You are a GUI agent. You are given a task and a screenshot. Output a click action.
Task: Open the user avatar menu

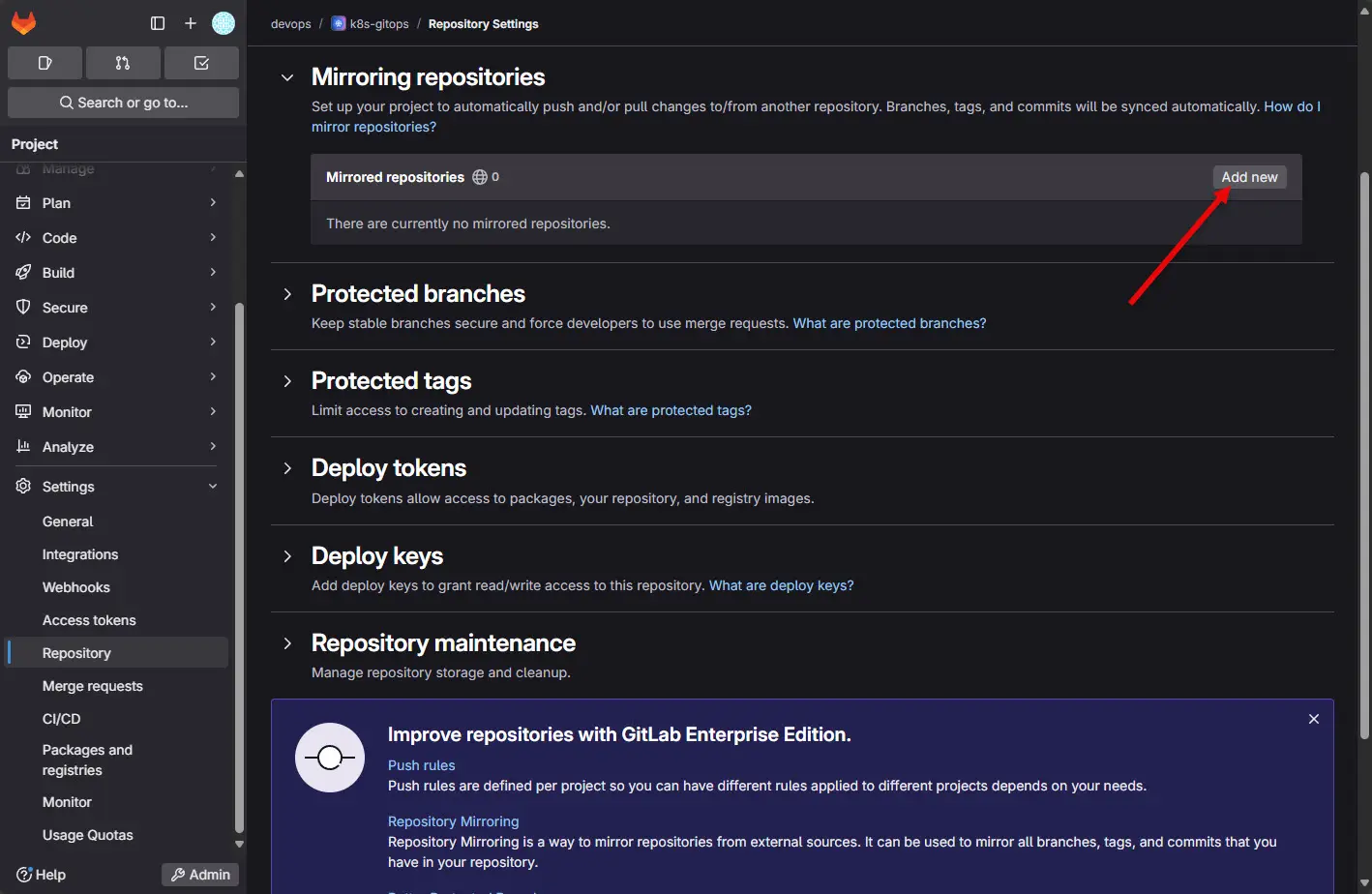[x=224, y=23]
